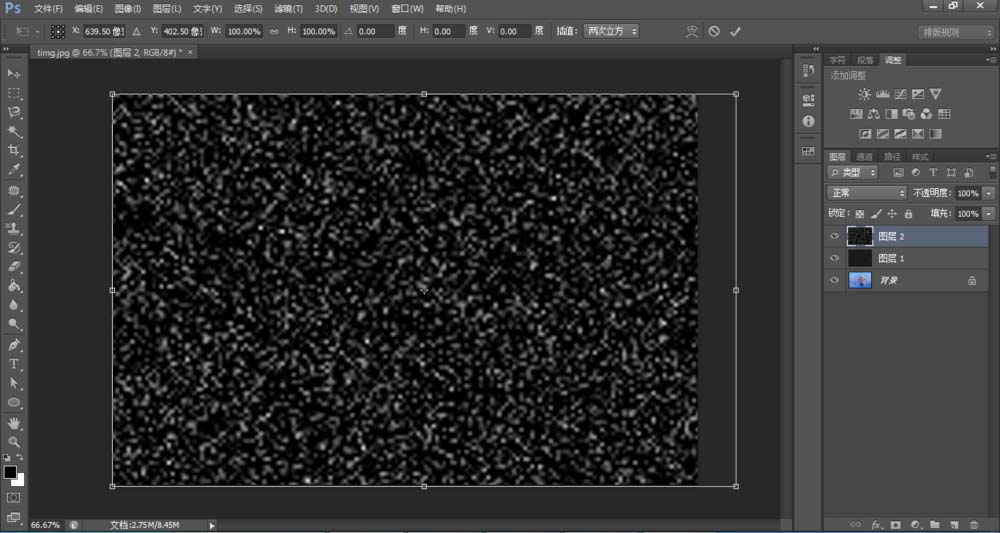The image size is (1000, 533).
Task: Click the foreground black color swatch
Action: pyautogui.click(x=10, y=471)
